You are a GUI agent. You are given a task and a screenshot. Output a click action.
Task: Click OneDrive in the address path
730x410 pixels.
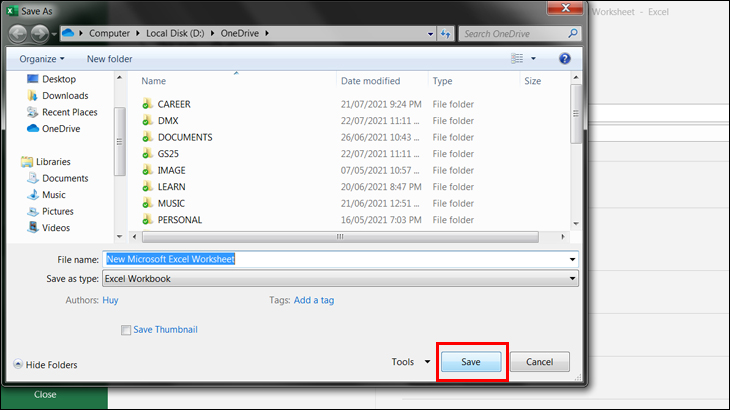click(x=239, y=34)
